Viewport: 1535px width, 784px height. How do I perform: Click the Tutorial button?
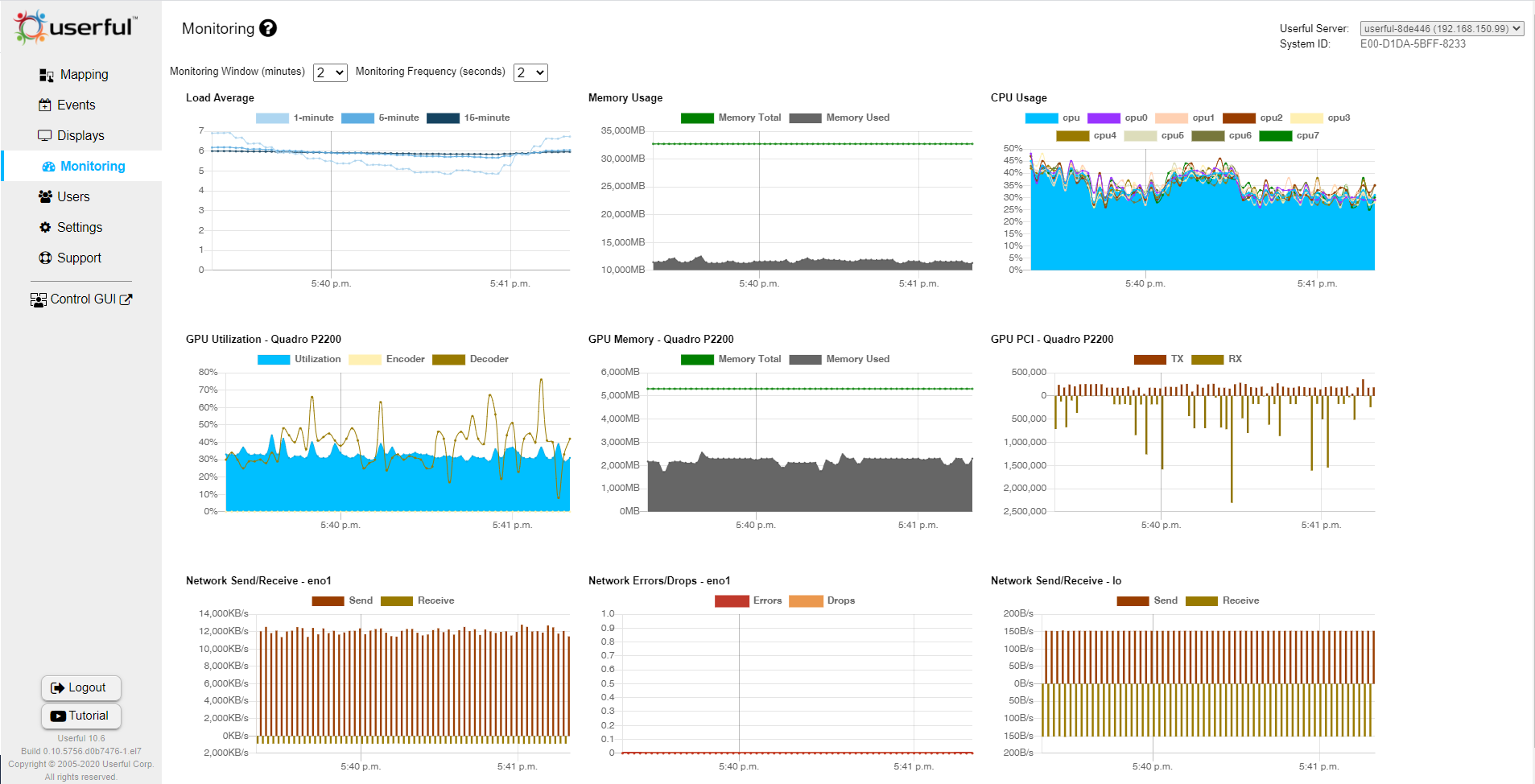[x=81, y=716]
